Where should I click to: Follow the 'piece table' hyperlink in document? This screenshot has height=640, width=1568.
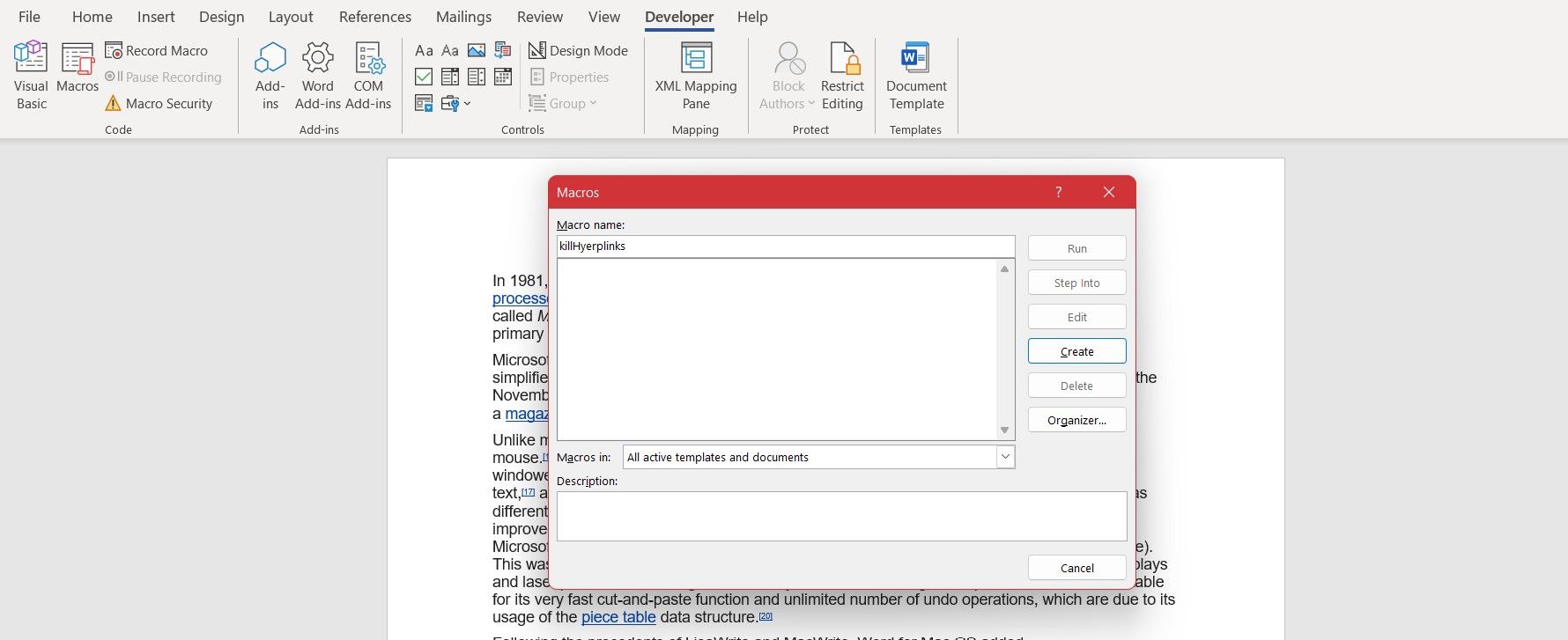point(618,617)
